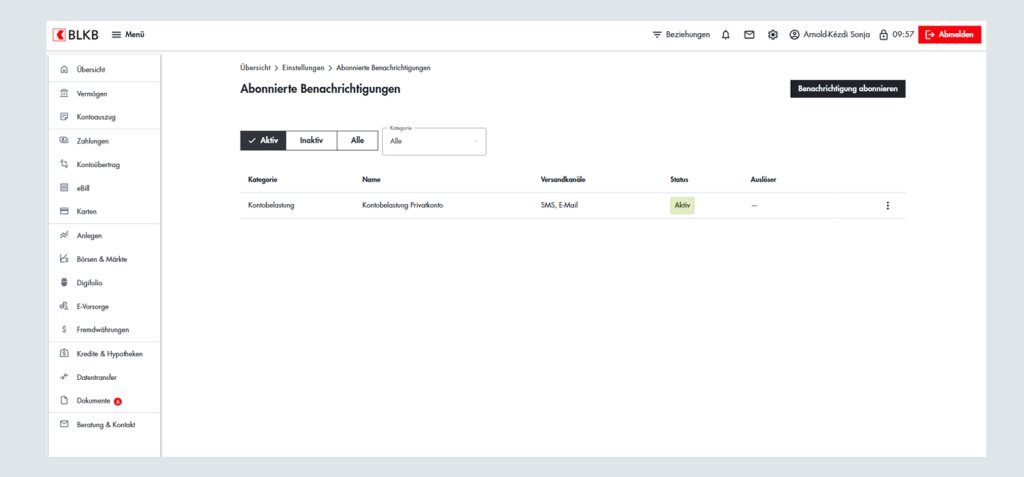Click the Beziehungen label in header
This screenshot has width=1024, height=477.
[688, 35]
